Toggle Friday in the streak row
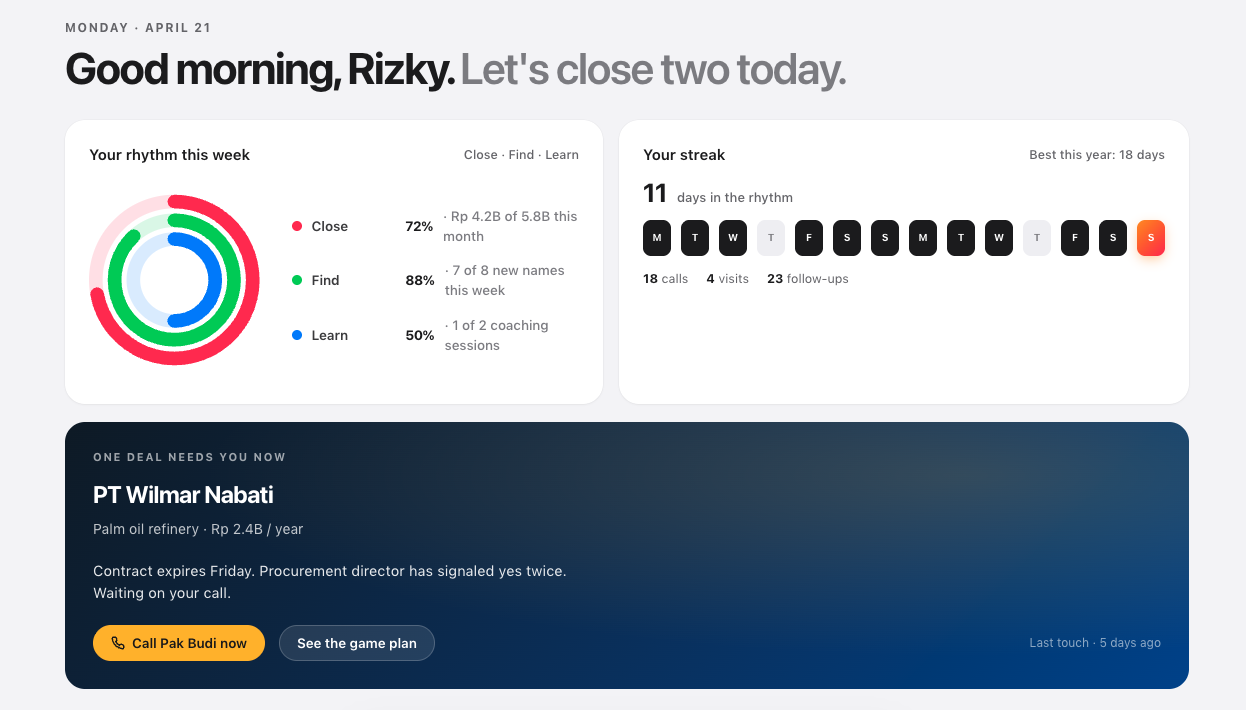 pos(809,238)
